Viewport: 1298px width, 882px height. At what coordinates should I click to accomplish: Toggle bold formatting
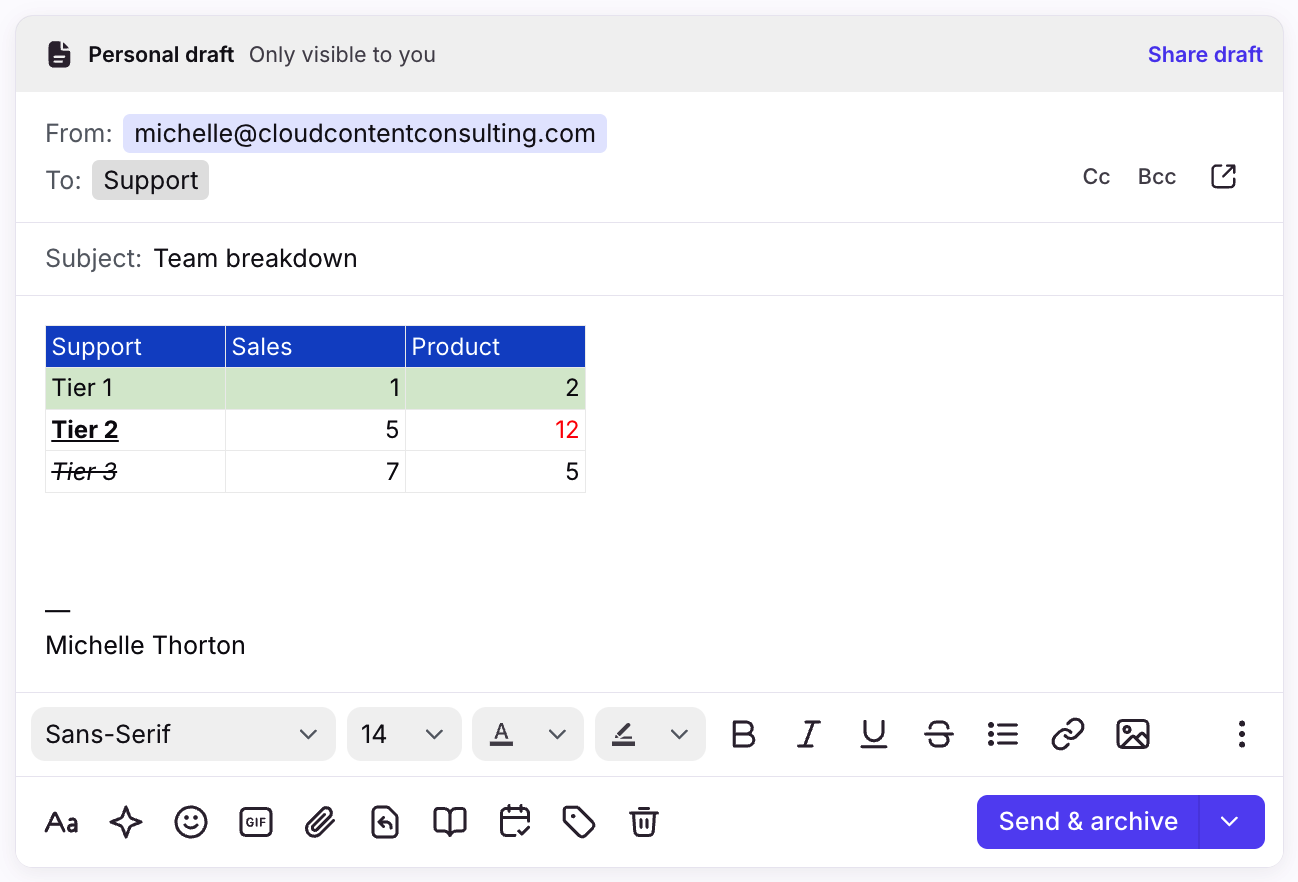tap(743, 734)
